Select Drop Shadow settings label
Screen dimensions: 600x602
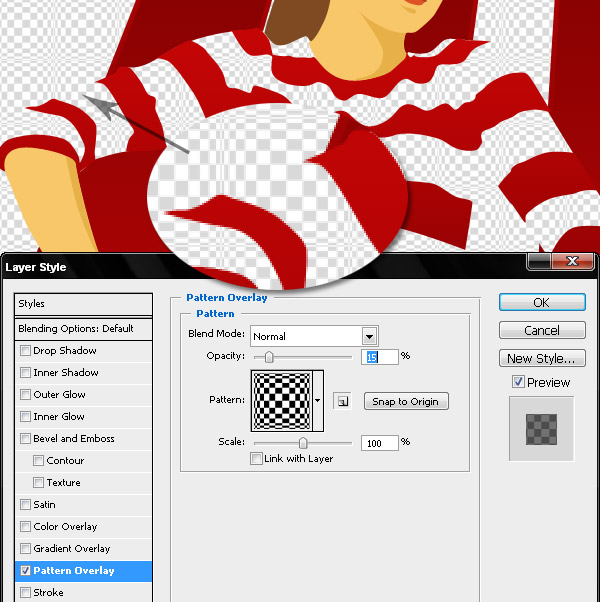pos(65,351)
